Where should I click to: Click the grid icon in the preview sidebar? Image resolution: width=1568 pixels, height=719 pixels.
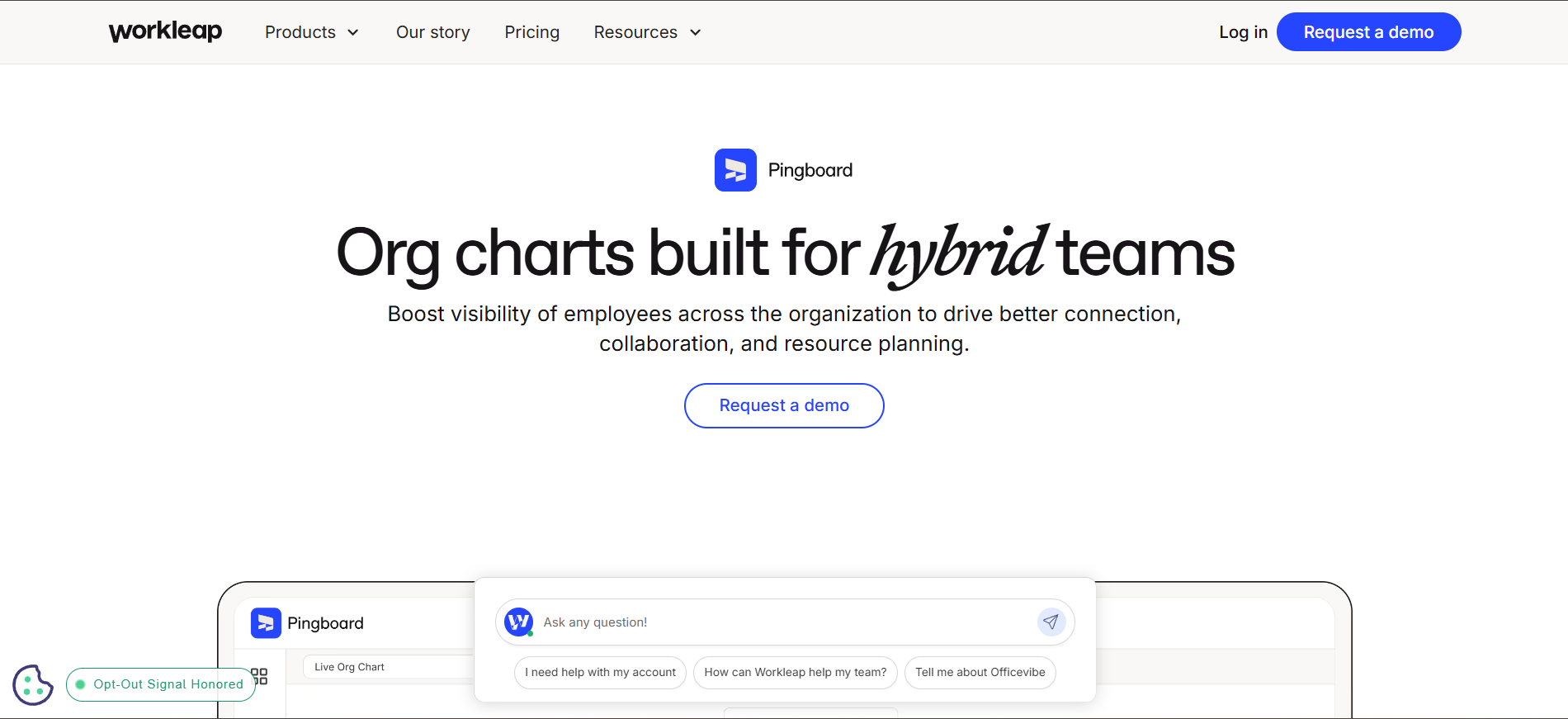tap(260, 677)
